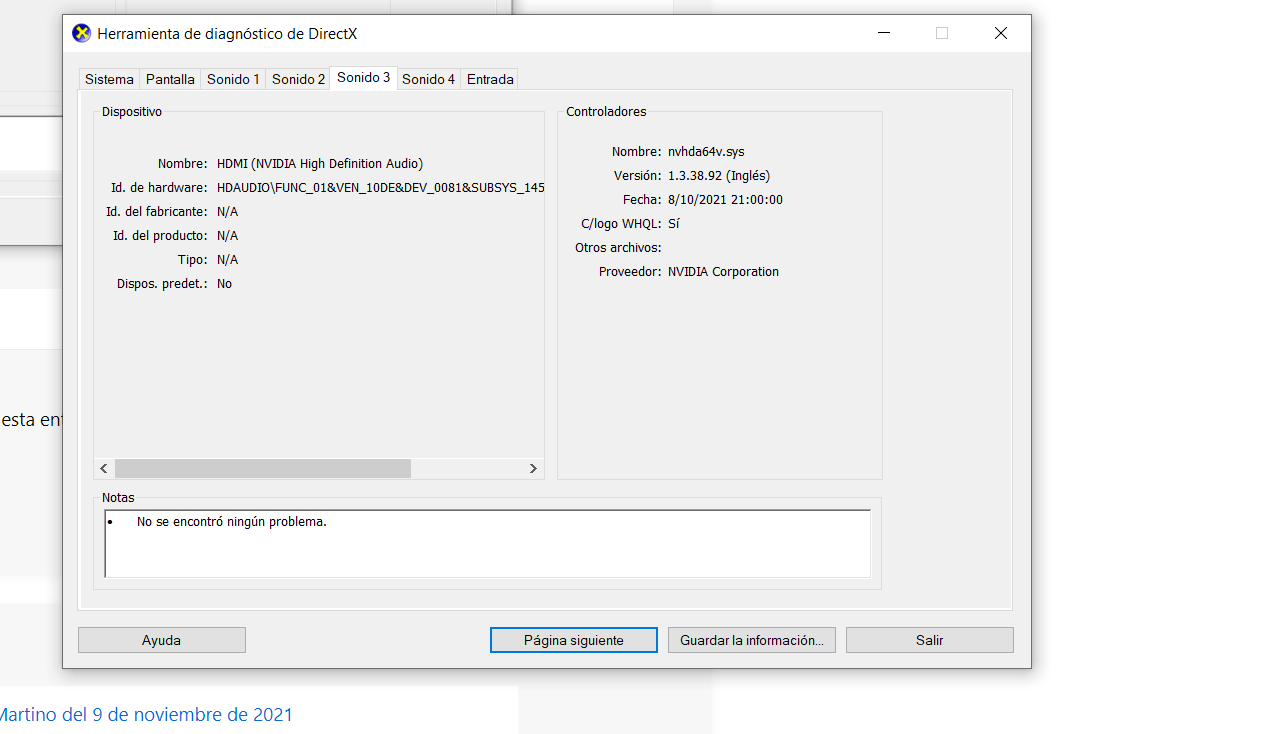
Task: Select the Sonido 3 tab
Action: click(x=363, y=77)
